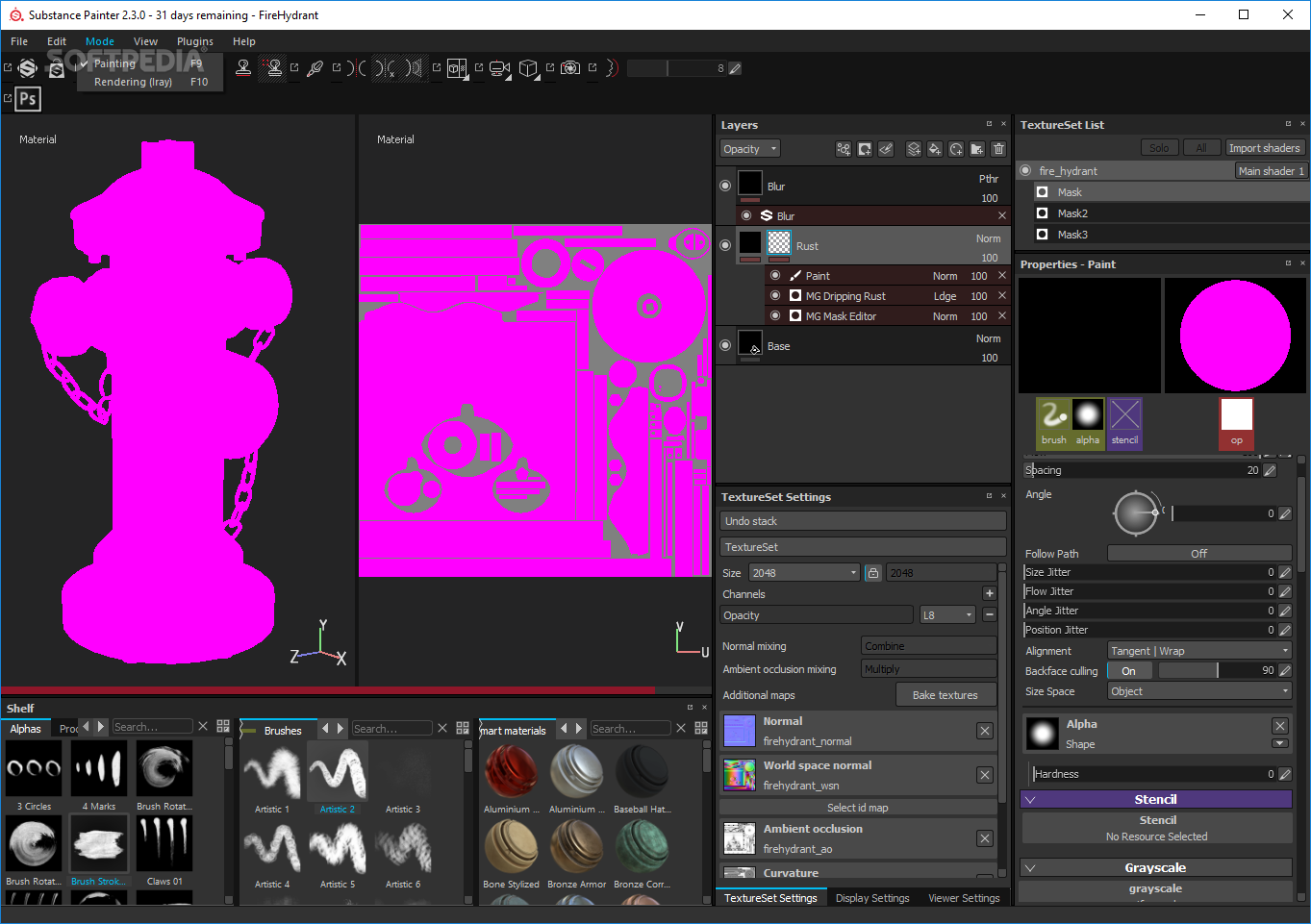
Task: Toggle the lazy mouse icon
Action: pos(612,68)
